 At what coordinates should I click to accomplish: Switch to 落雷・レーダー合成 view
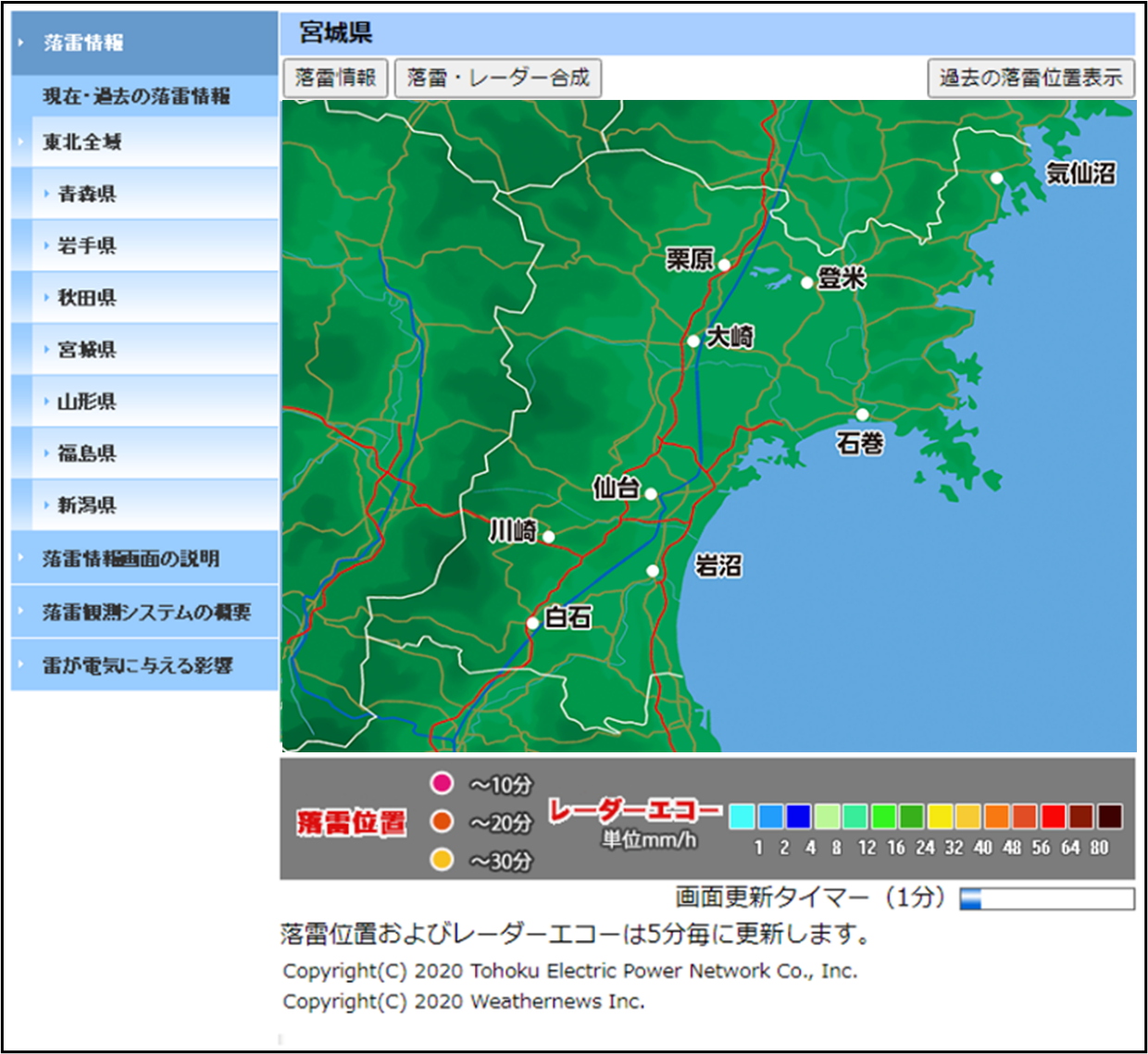click(x=498, y=78)
